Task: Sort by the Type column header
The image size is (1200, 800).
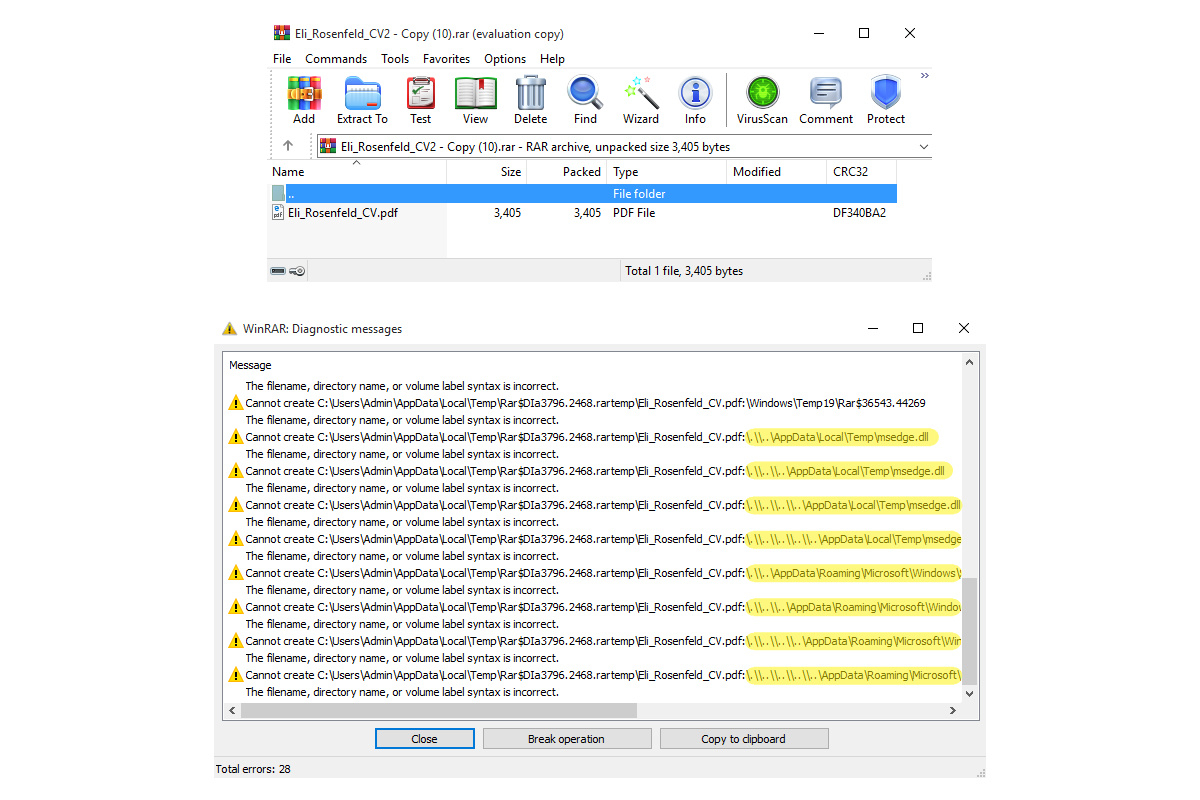Action: point(666,172)
